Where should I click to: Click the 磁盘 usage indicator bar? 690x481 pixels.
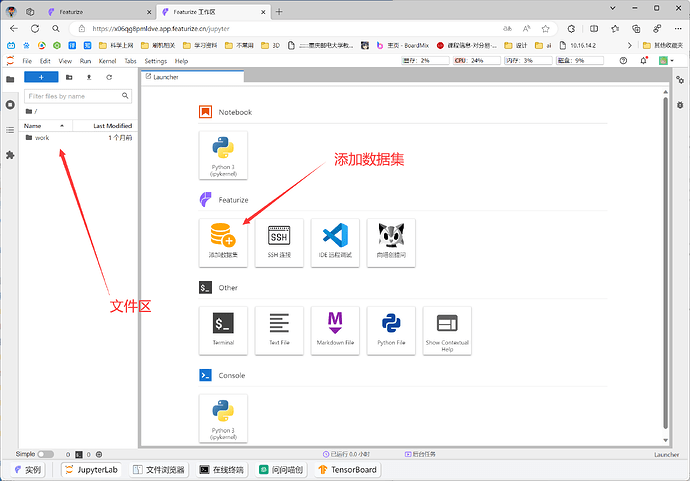pos(579,61)
